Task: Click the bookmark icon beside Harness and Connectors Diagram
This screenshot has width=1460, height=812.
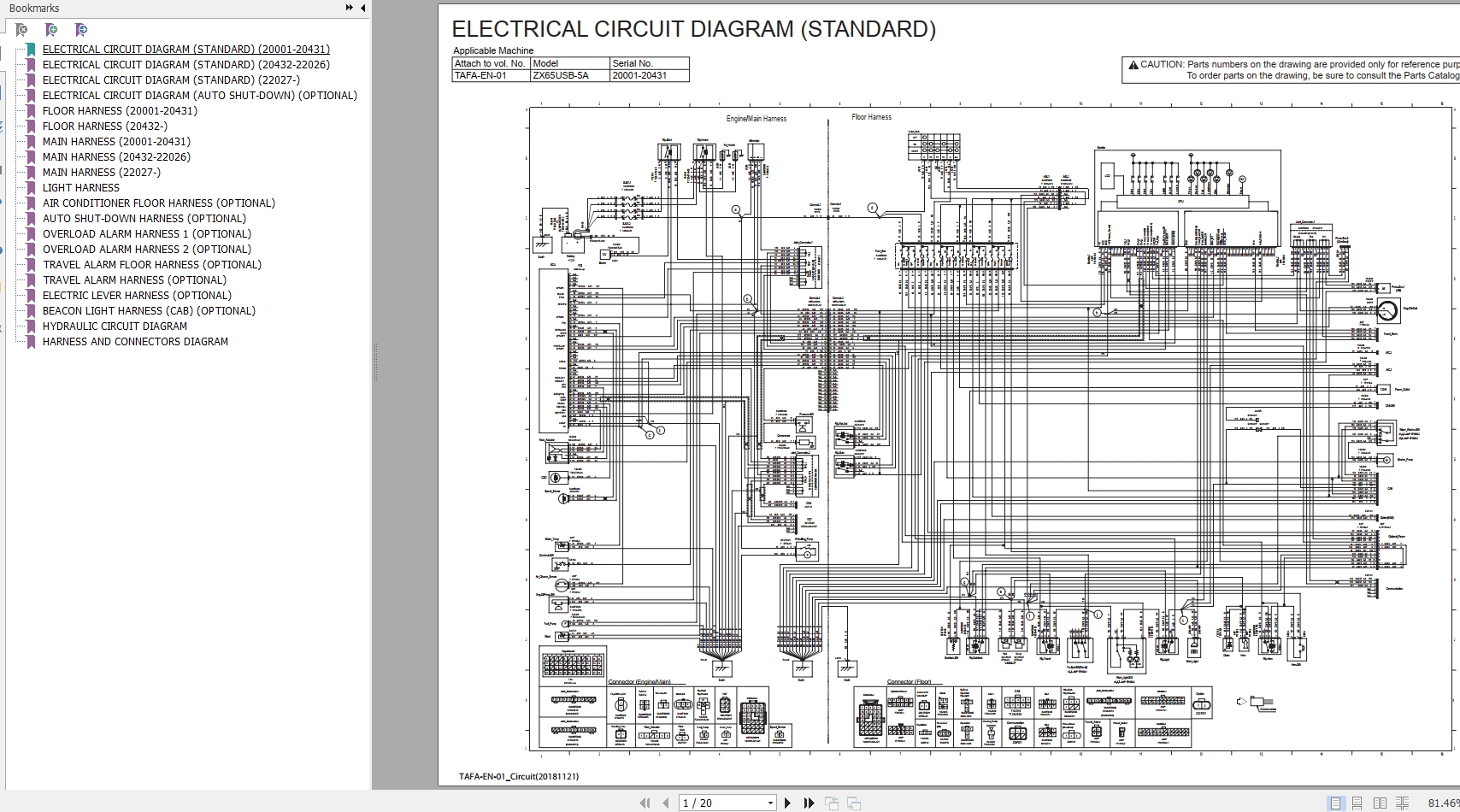Action: click(30, 342)
